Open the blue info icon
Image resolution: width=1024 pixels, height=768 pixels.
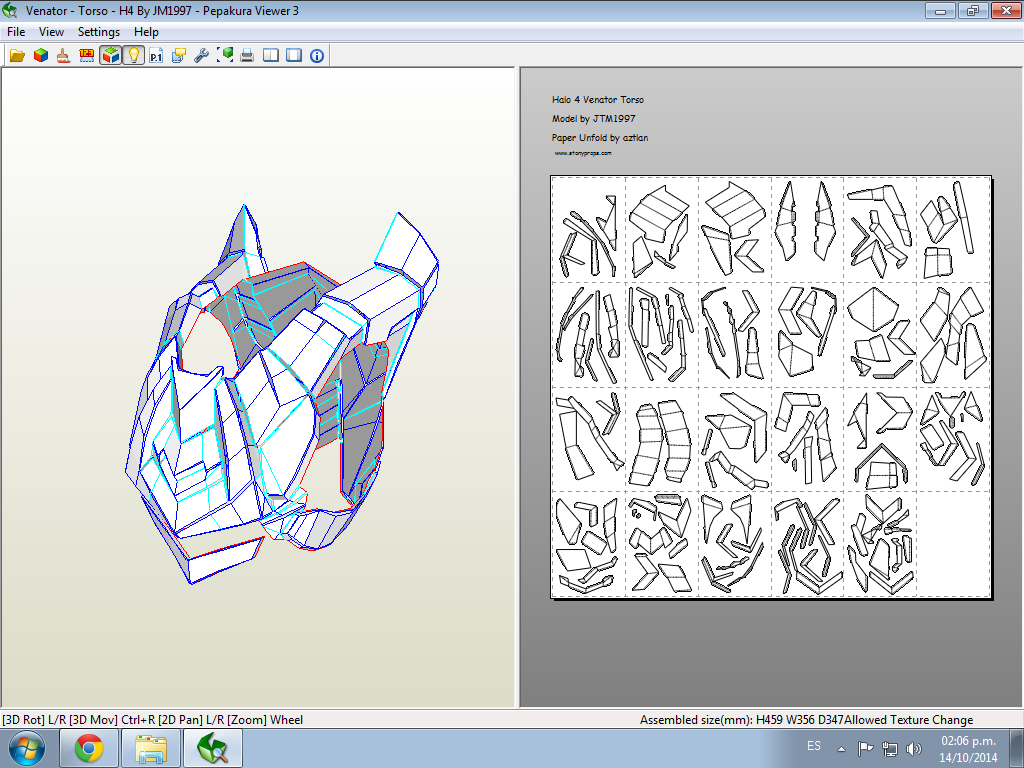tap(317, 56)
